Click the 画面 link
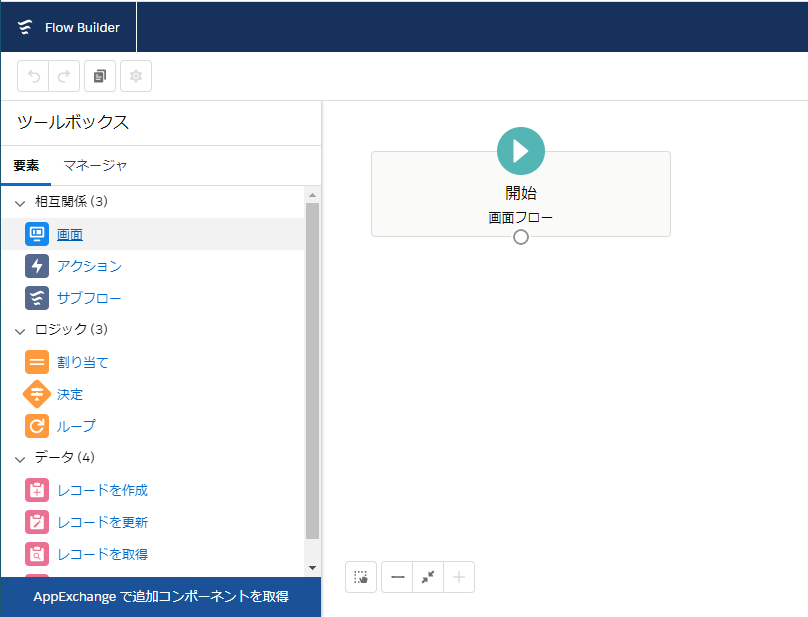This screenshot has height=617, width=808. point(70,235)
